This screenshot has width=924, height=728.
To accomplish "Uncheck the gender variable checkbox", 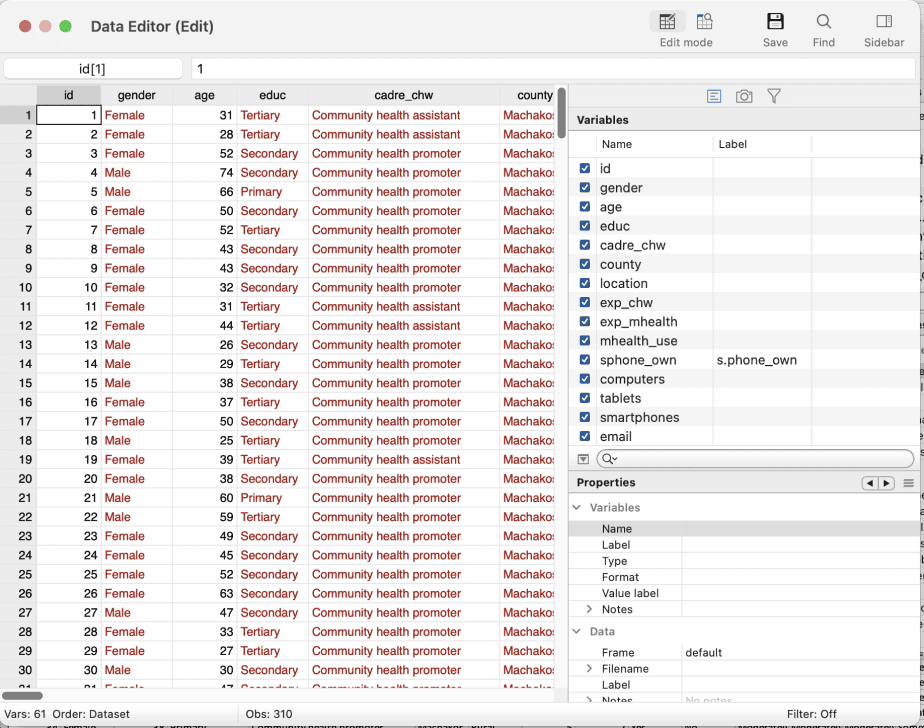I will click(585, 188).
